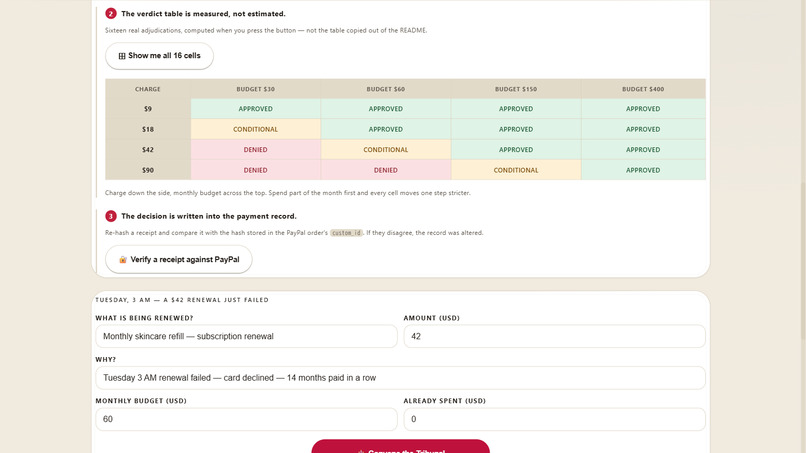Focus the Amount (USD) field
The image size is (806, 453).
pos(554,336)
